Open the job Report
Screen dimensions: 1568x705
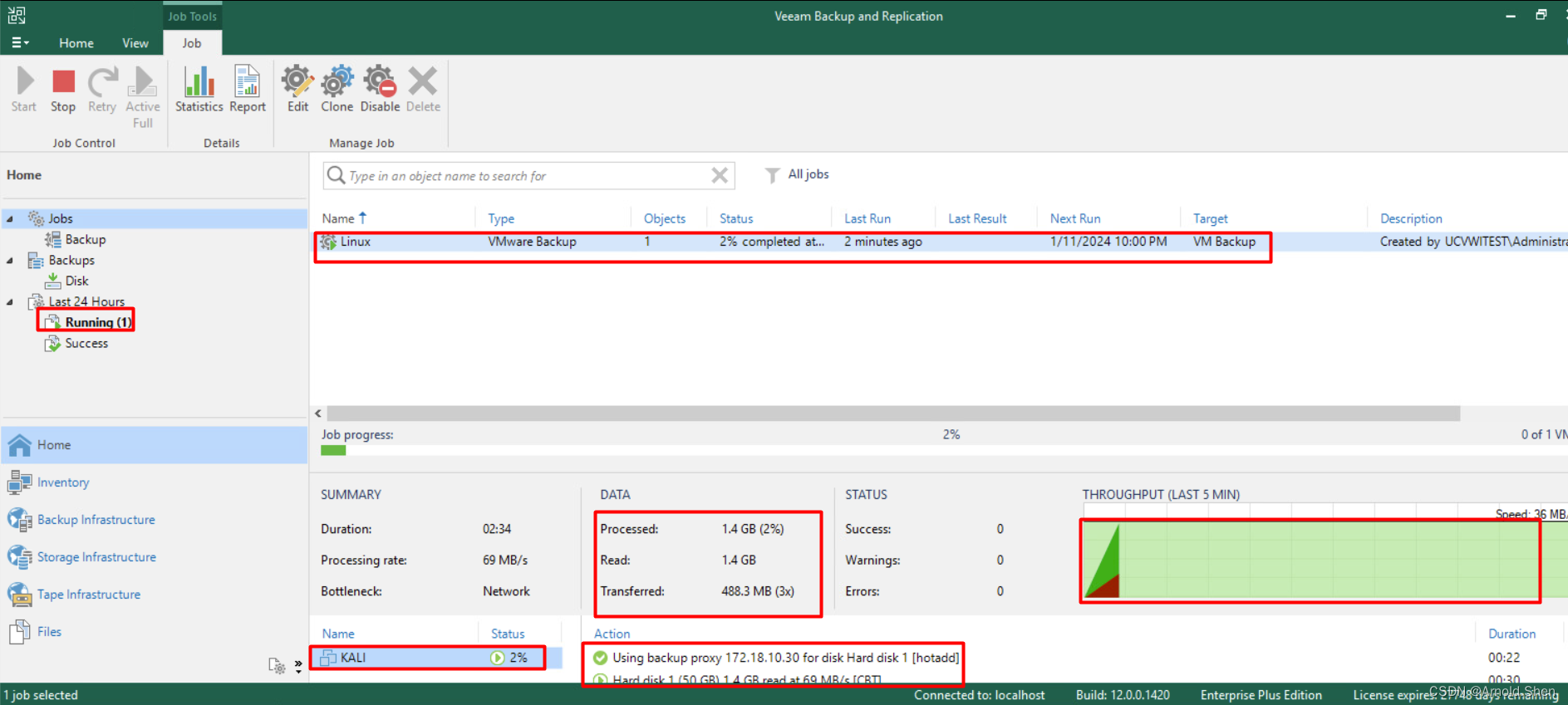click(248, 89)
